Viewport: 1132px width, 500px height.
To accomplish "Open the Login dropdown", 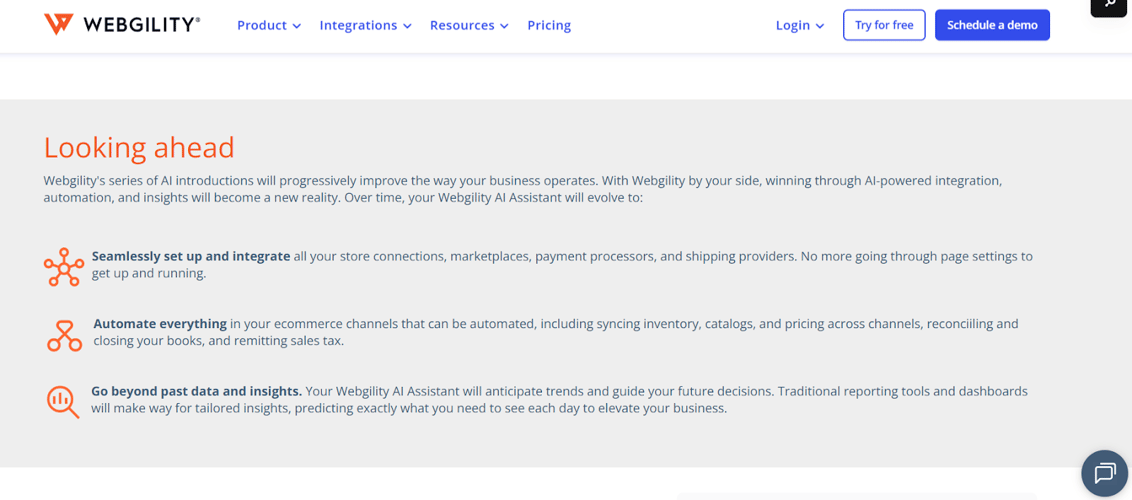I will click(x=800, y=25).
